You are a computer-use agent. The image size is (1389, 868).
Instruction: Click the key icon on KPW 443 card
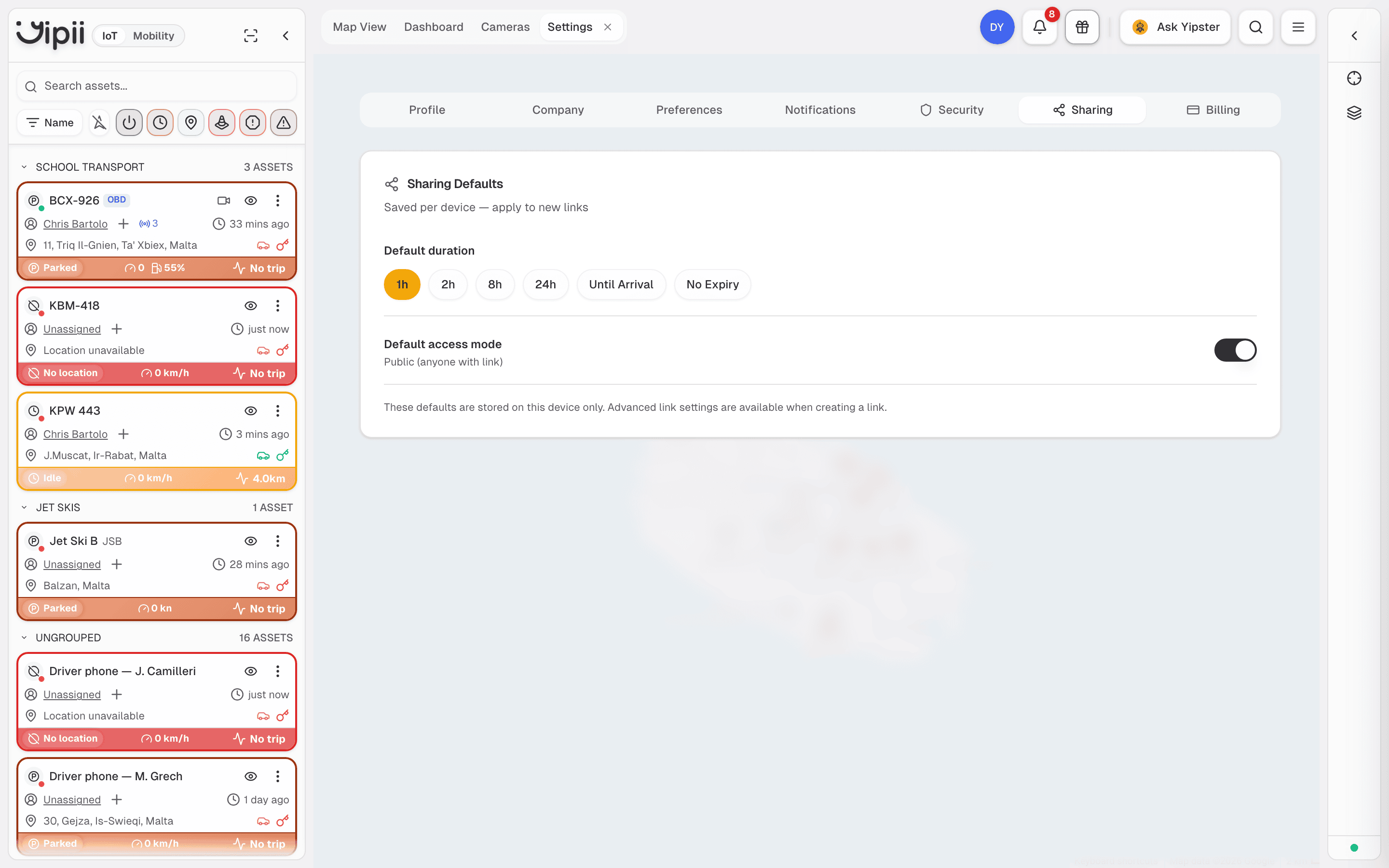pos(283,455)
